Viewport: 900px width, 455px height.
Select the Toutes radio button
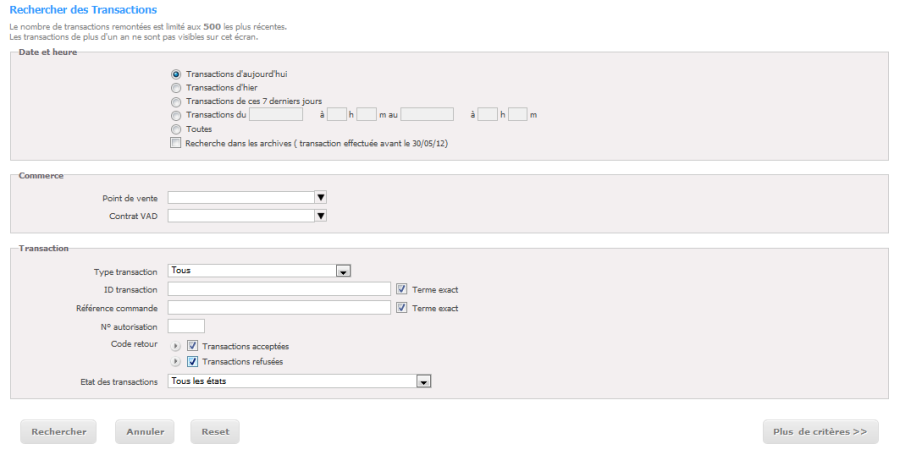(176, 130)
